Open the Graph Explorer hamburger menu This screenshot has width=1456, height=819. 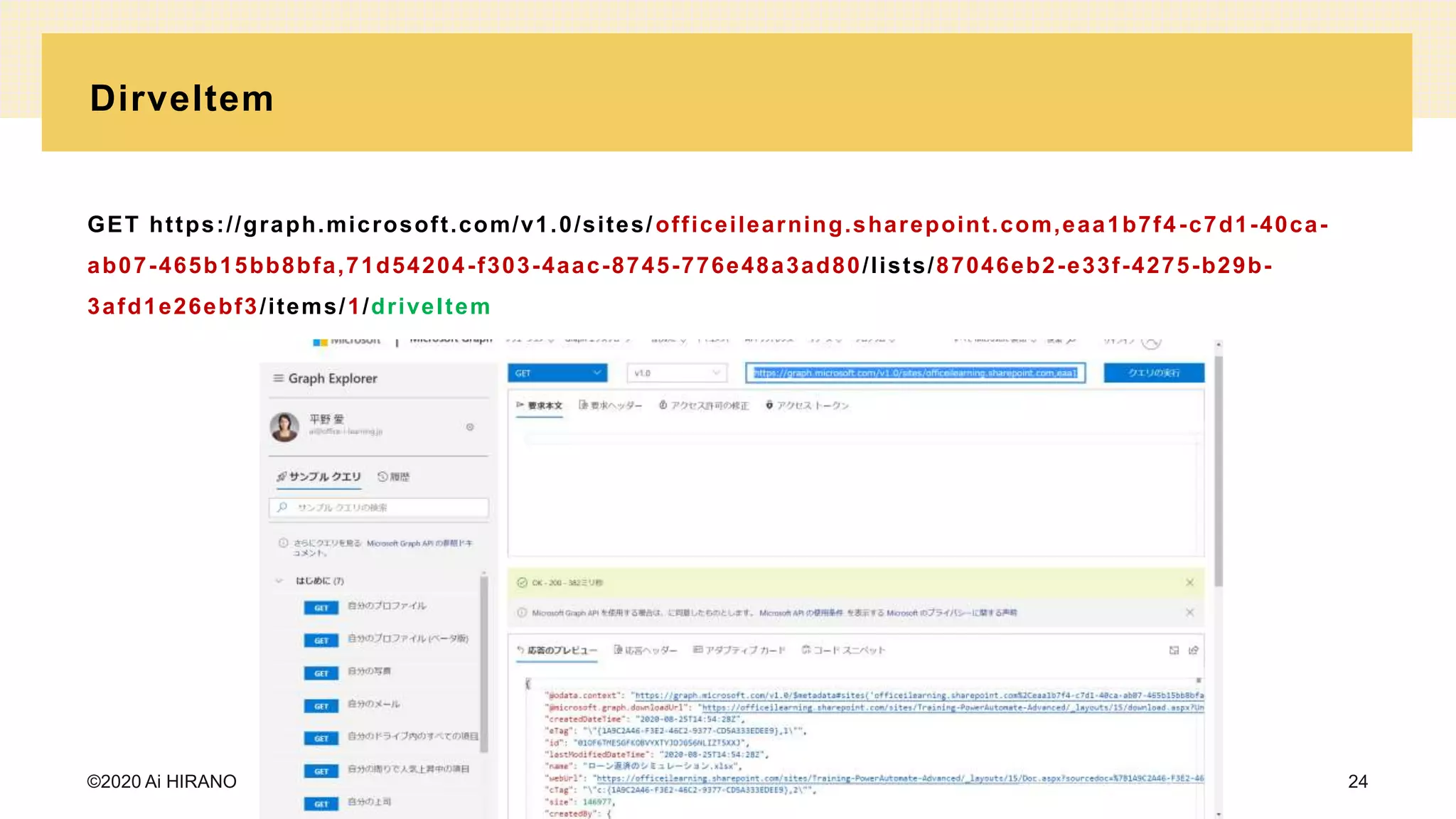[x=279, y=378]
